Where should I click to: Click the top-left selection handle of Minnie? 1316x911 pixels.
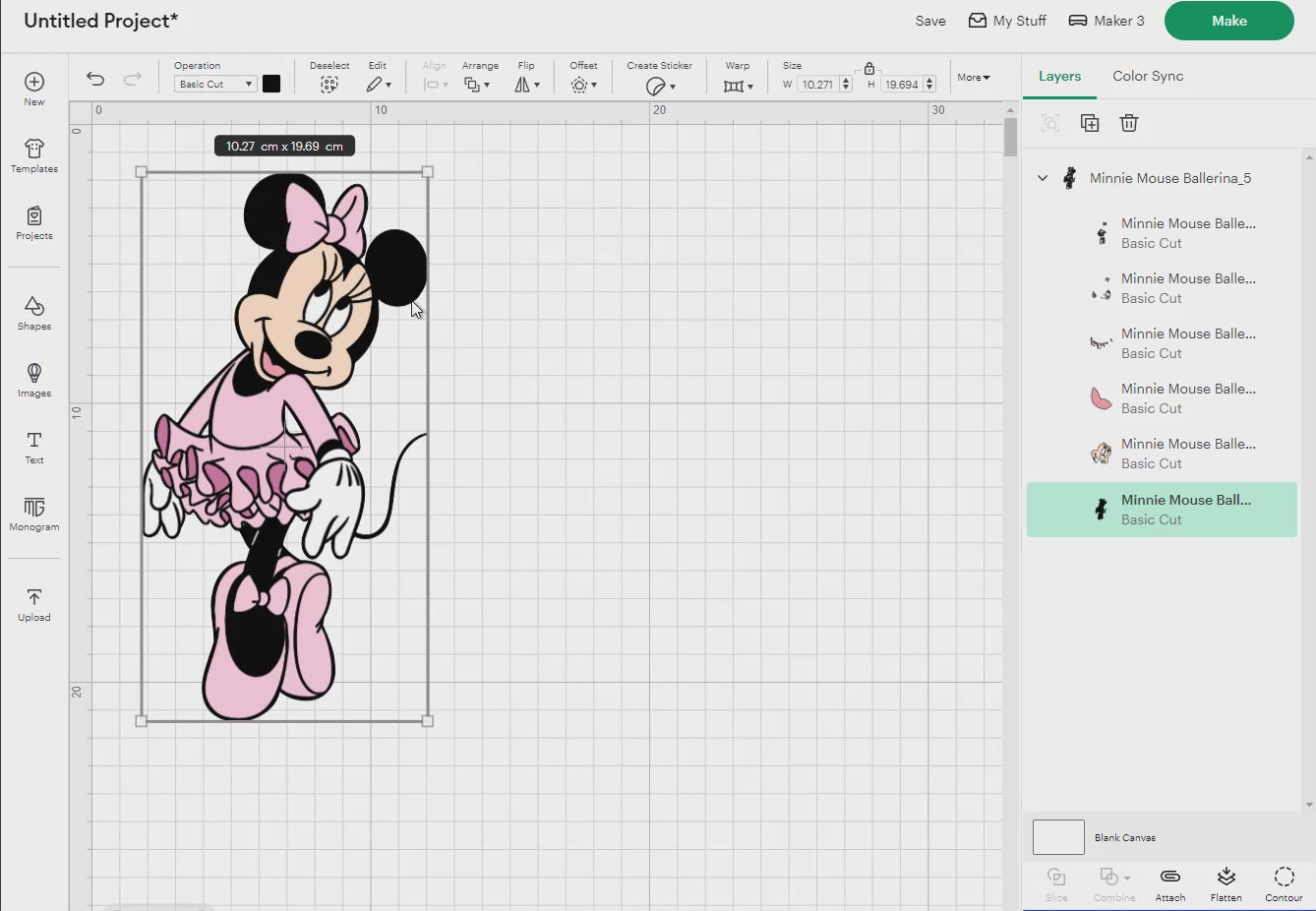tap(142, 172)
